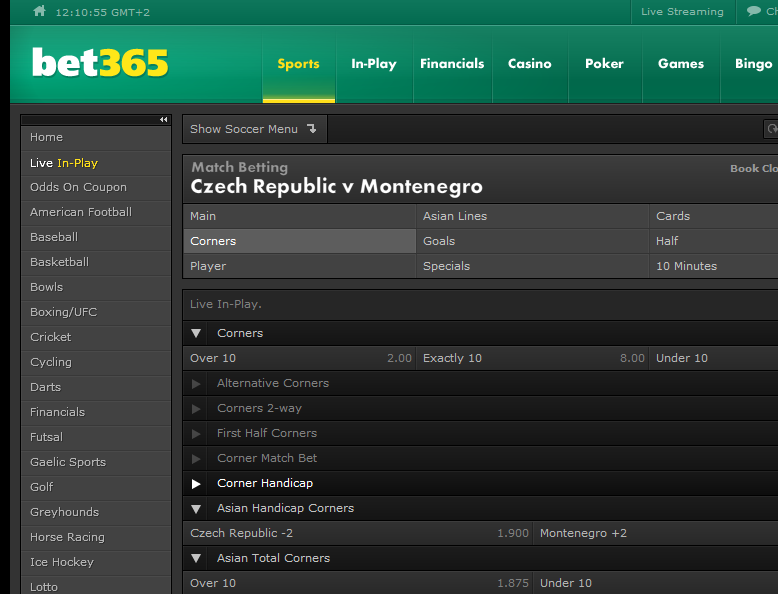
Task: Bet on Exactly 10 corners at 8.00
Action: click(x=532, y=358)
